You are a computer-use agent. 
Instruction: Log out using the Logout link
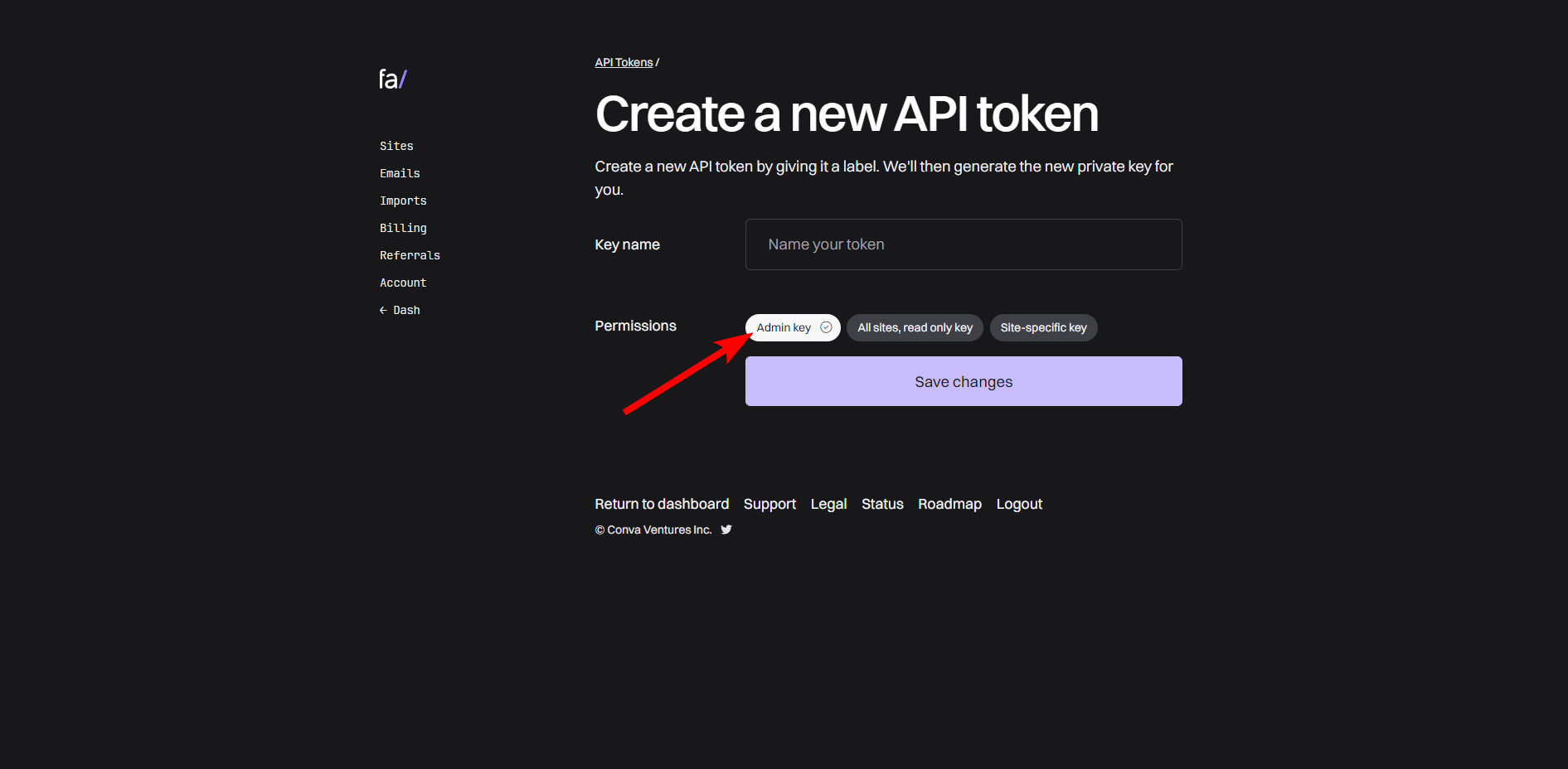pos(1019,503)
